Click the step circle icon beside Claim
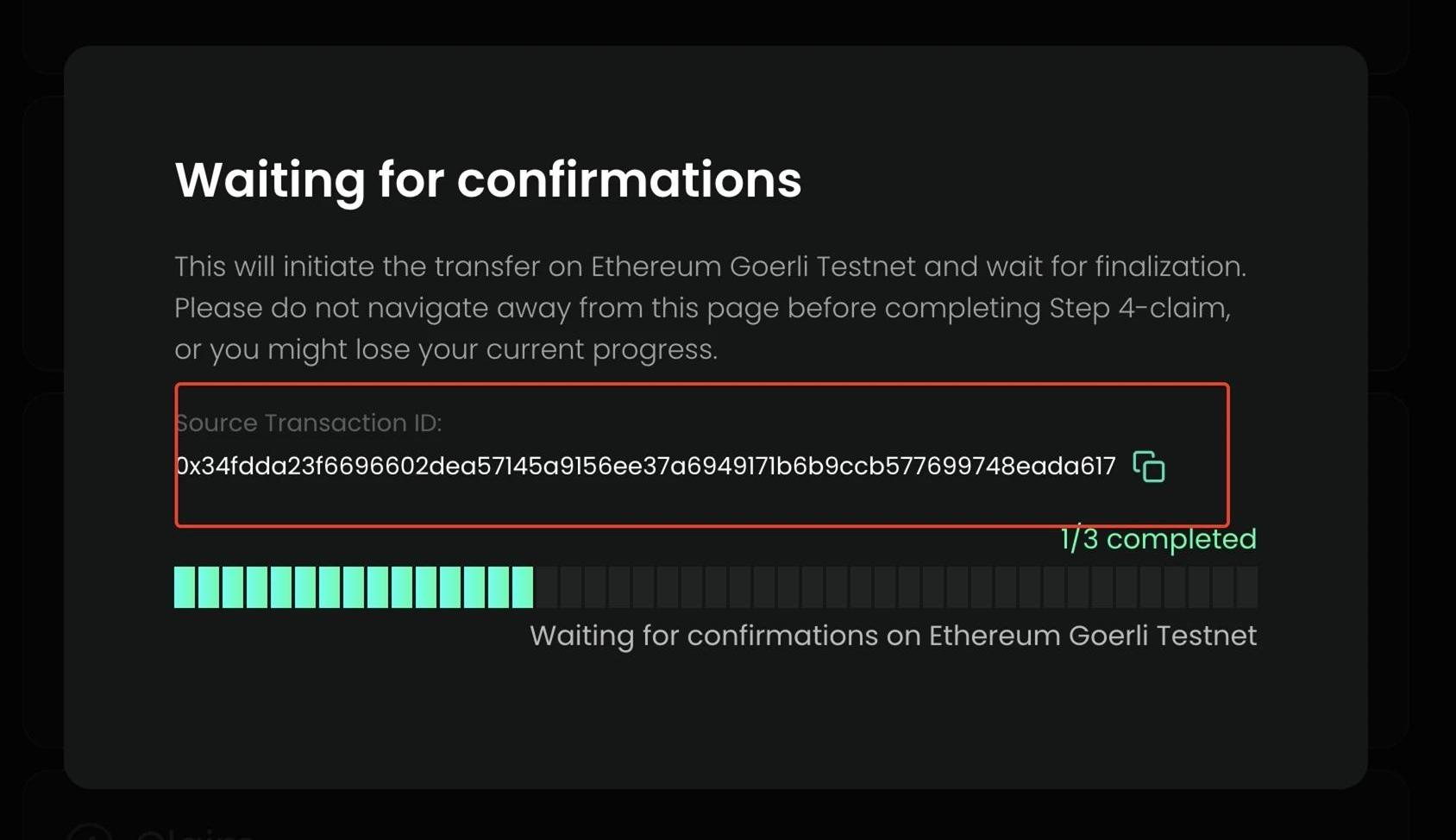This screenshot has height=840, width=1456. click(90, 833)
